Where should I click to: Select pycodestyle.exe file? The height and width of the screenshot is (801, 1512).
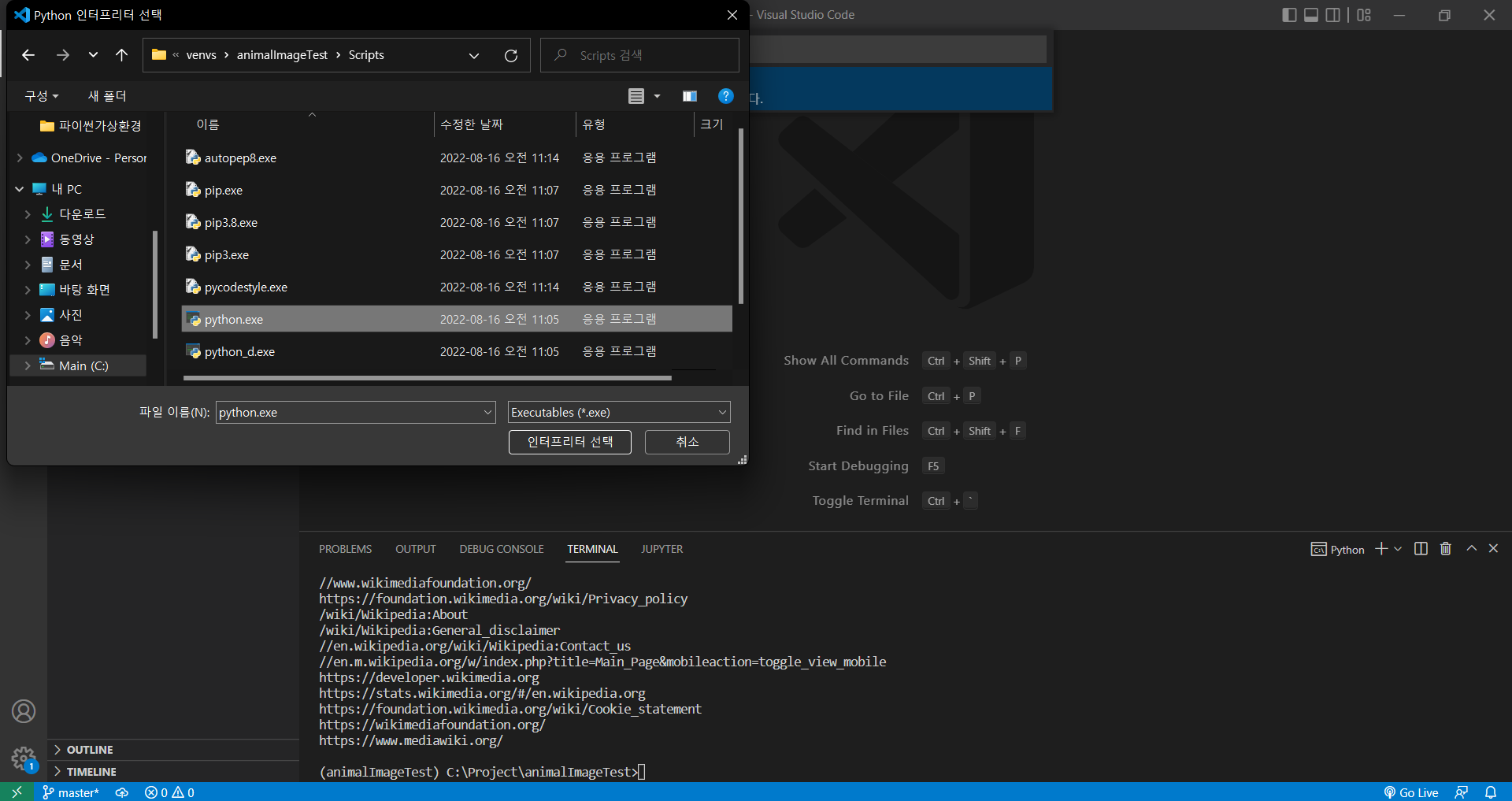pyautogui.click(x=457, y=287)
